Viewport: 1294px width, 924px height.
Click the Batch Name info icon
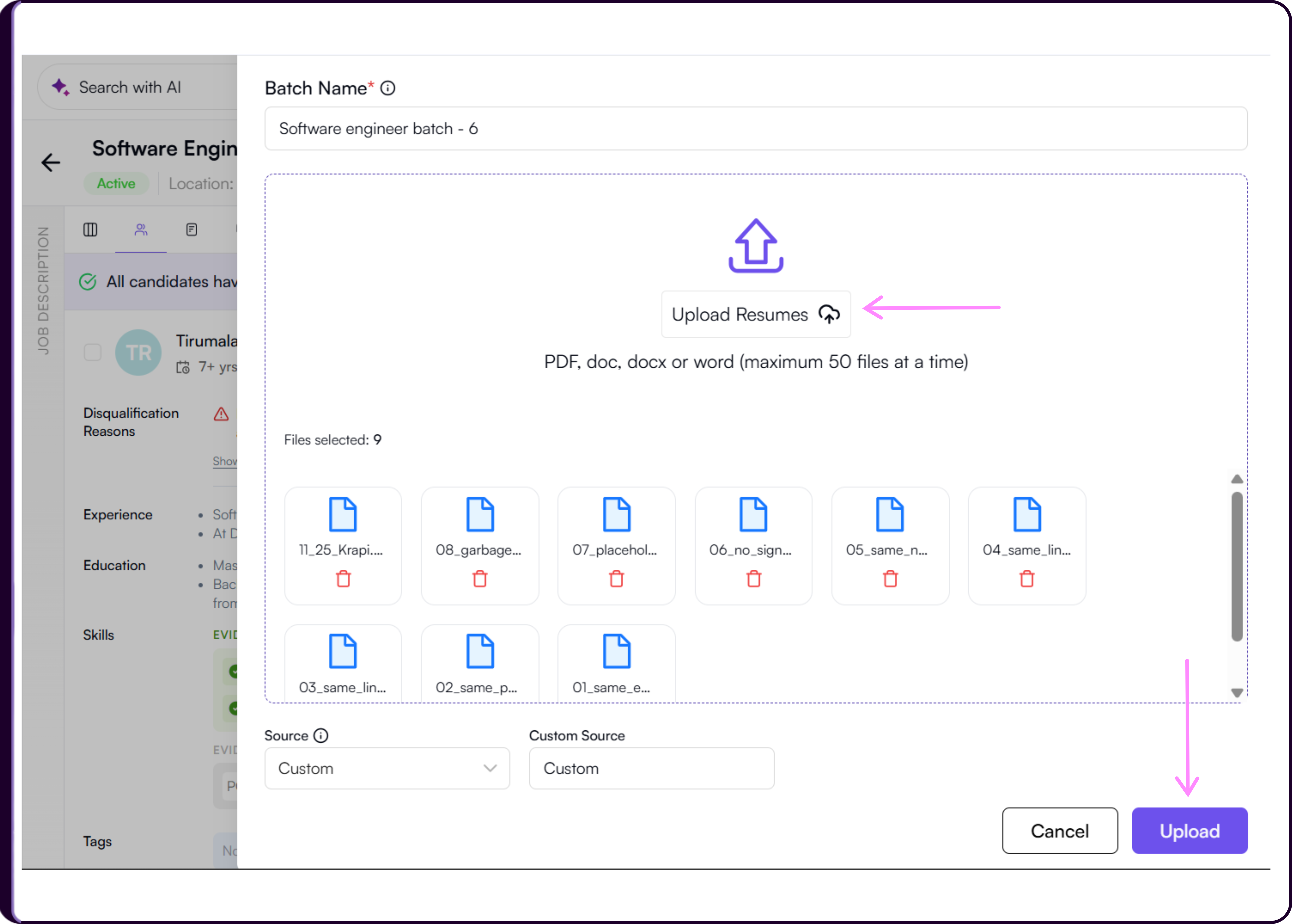(x=388, y=88)
